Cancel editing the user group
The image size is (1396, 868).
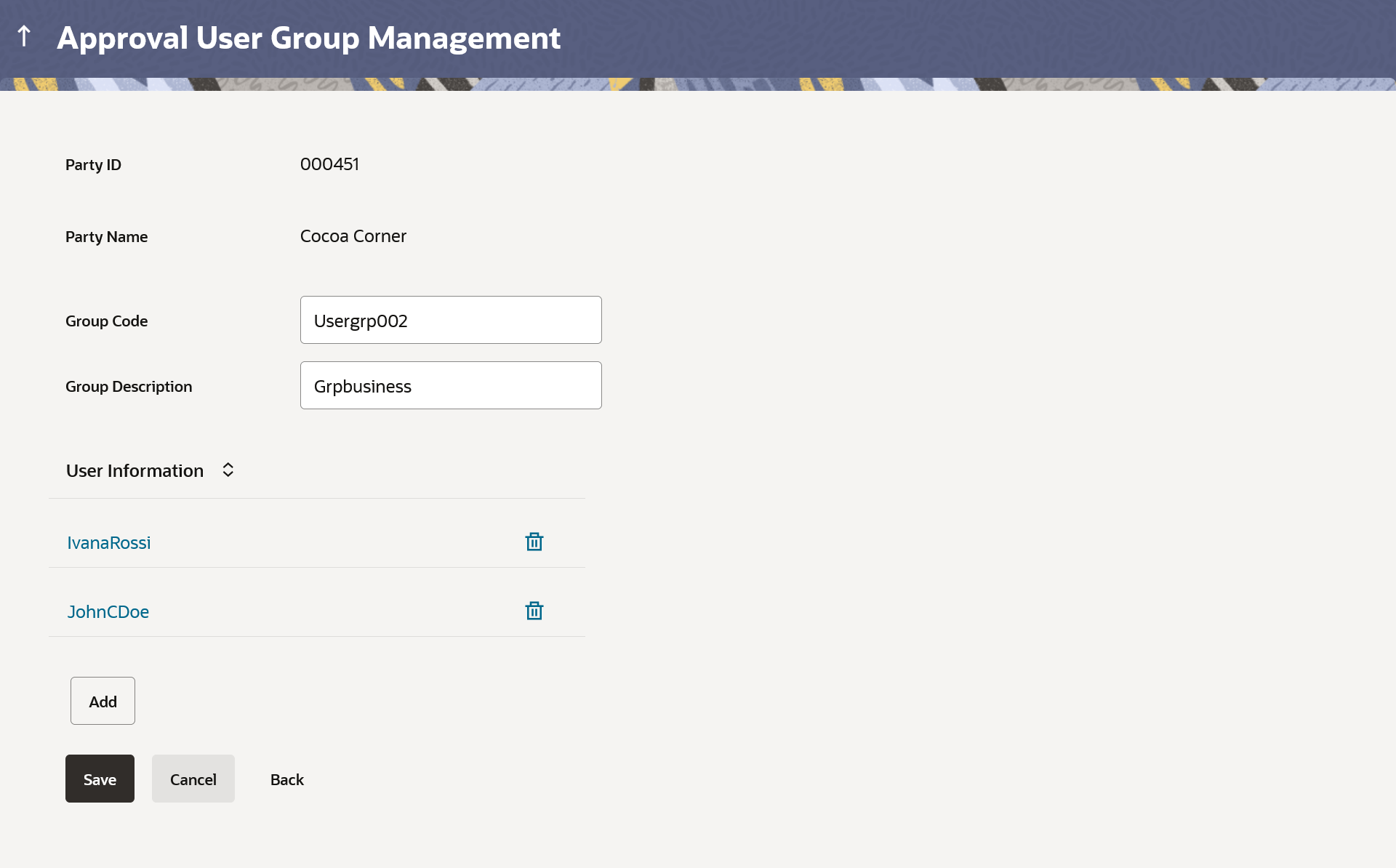click(x=193, y=779)
